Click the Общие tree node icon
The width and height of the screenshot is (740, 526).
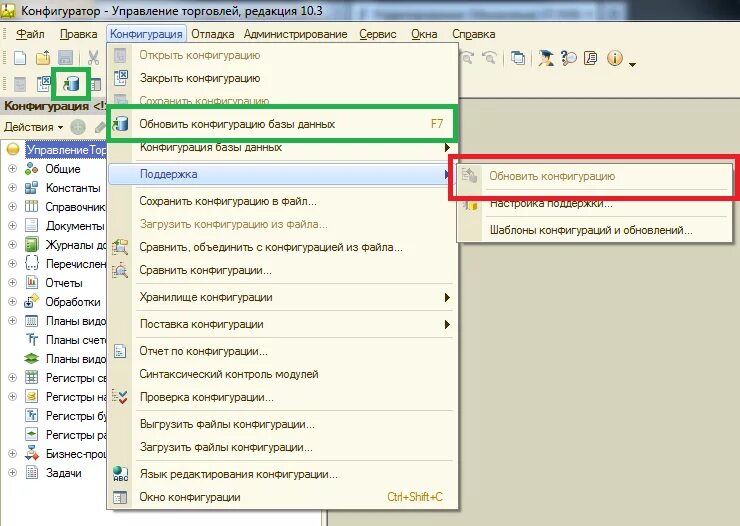click(32, 168)
